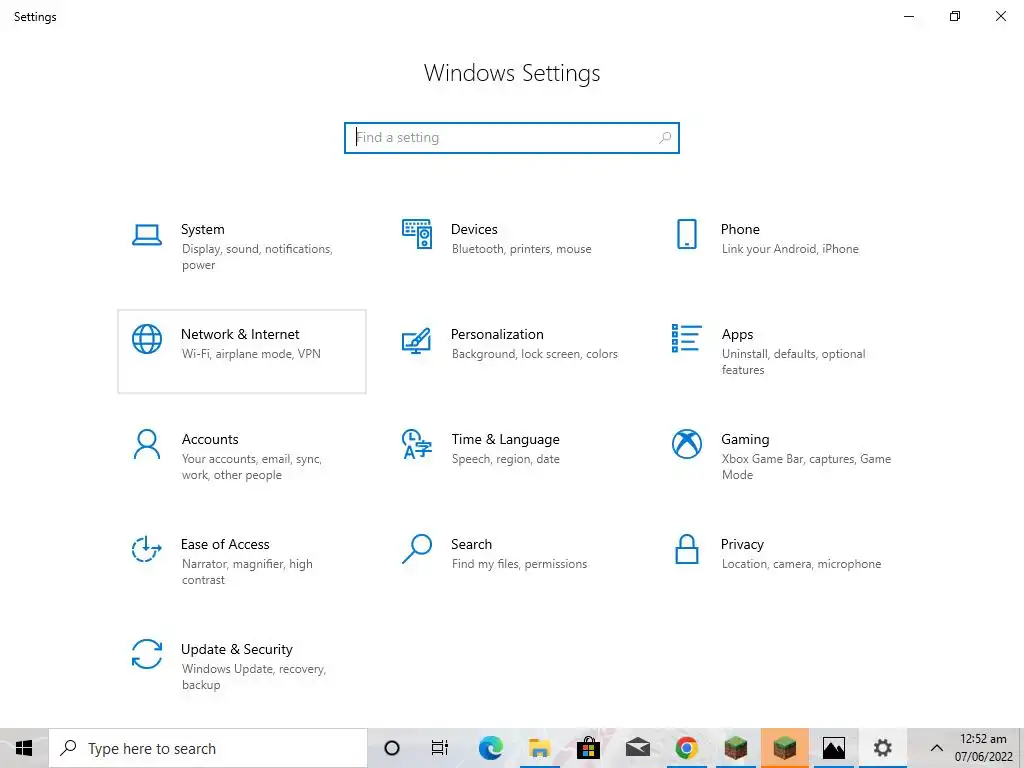Click the Personalization paintbrush icon
Viewport: 1024px width, 768px height.
[417, 340]
